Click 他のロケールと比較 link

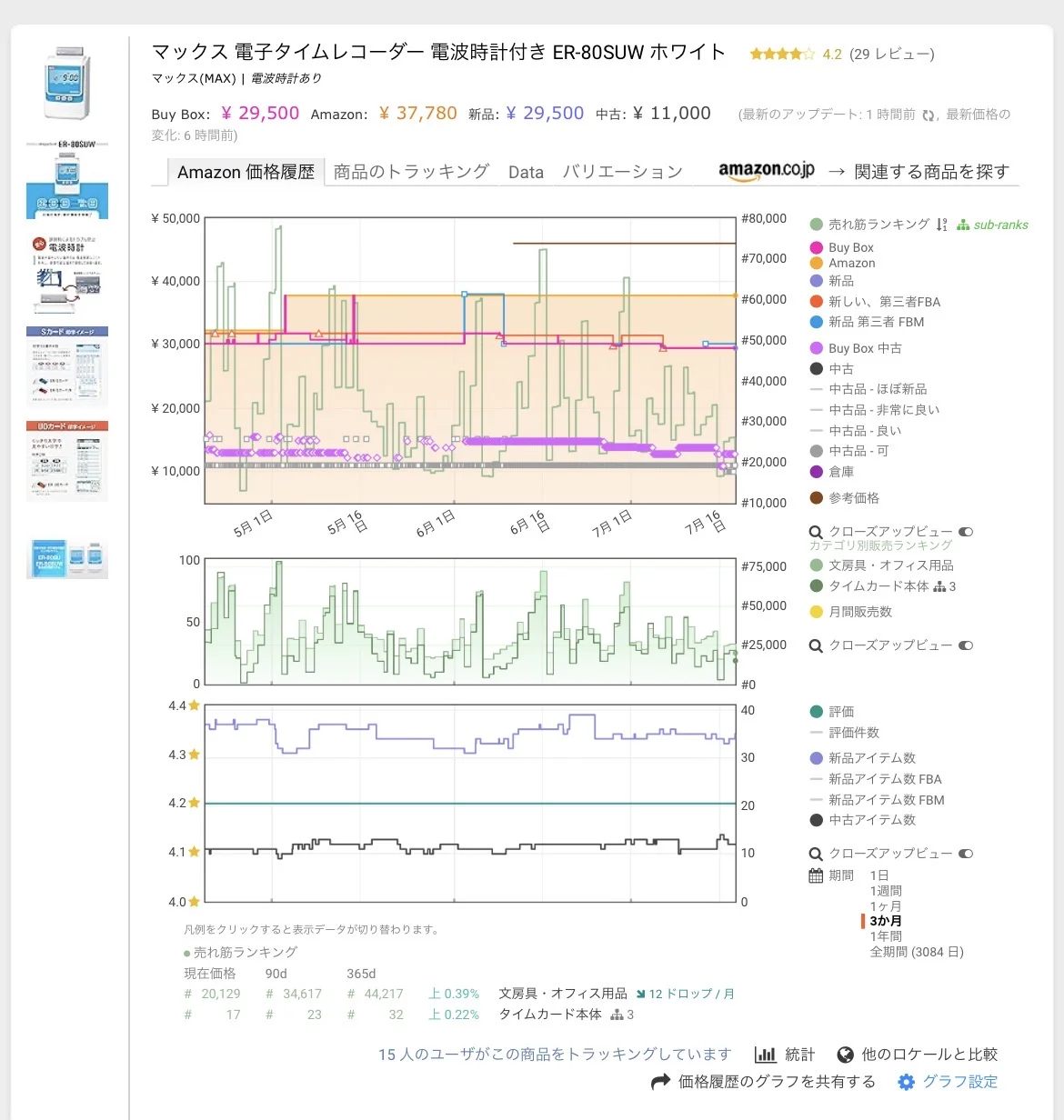pos(929,1055)
